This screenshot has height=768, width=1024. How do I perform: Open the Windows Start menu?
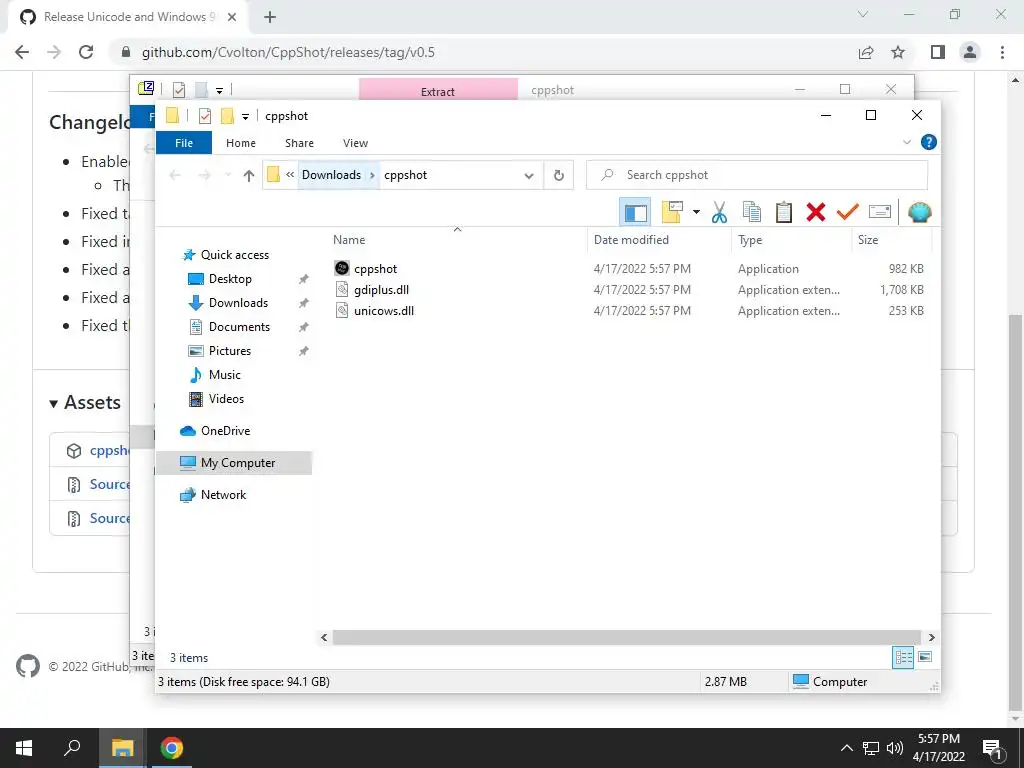[24, 748]
